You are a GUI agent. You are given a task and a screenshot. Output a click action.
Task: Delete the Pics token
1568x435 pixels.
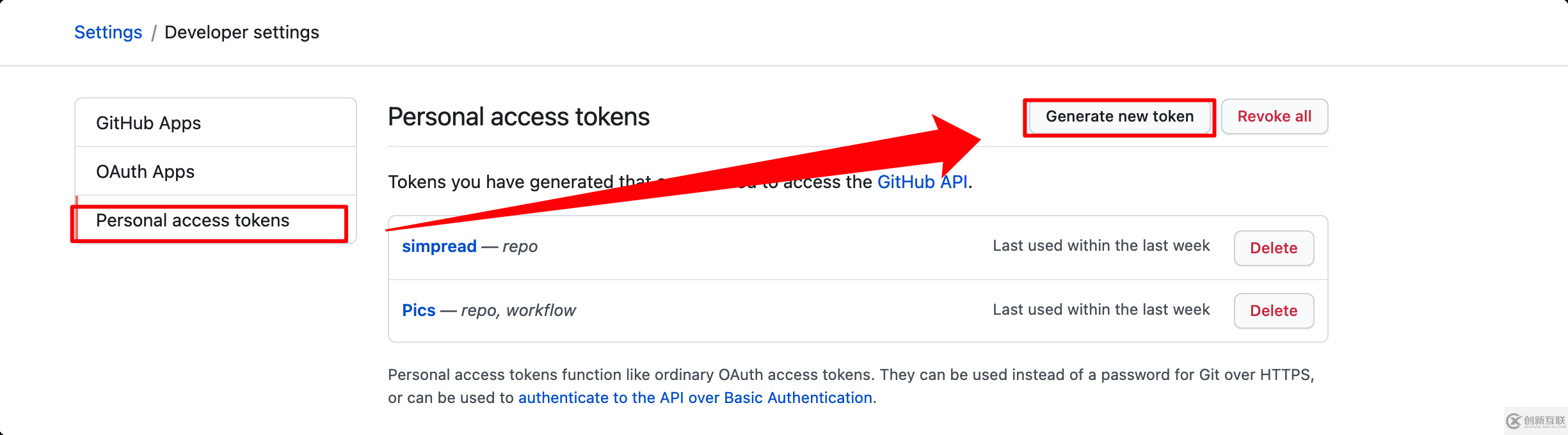(1274, 311)
